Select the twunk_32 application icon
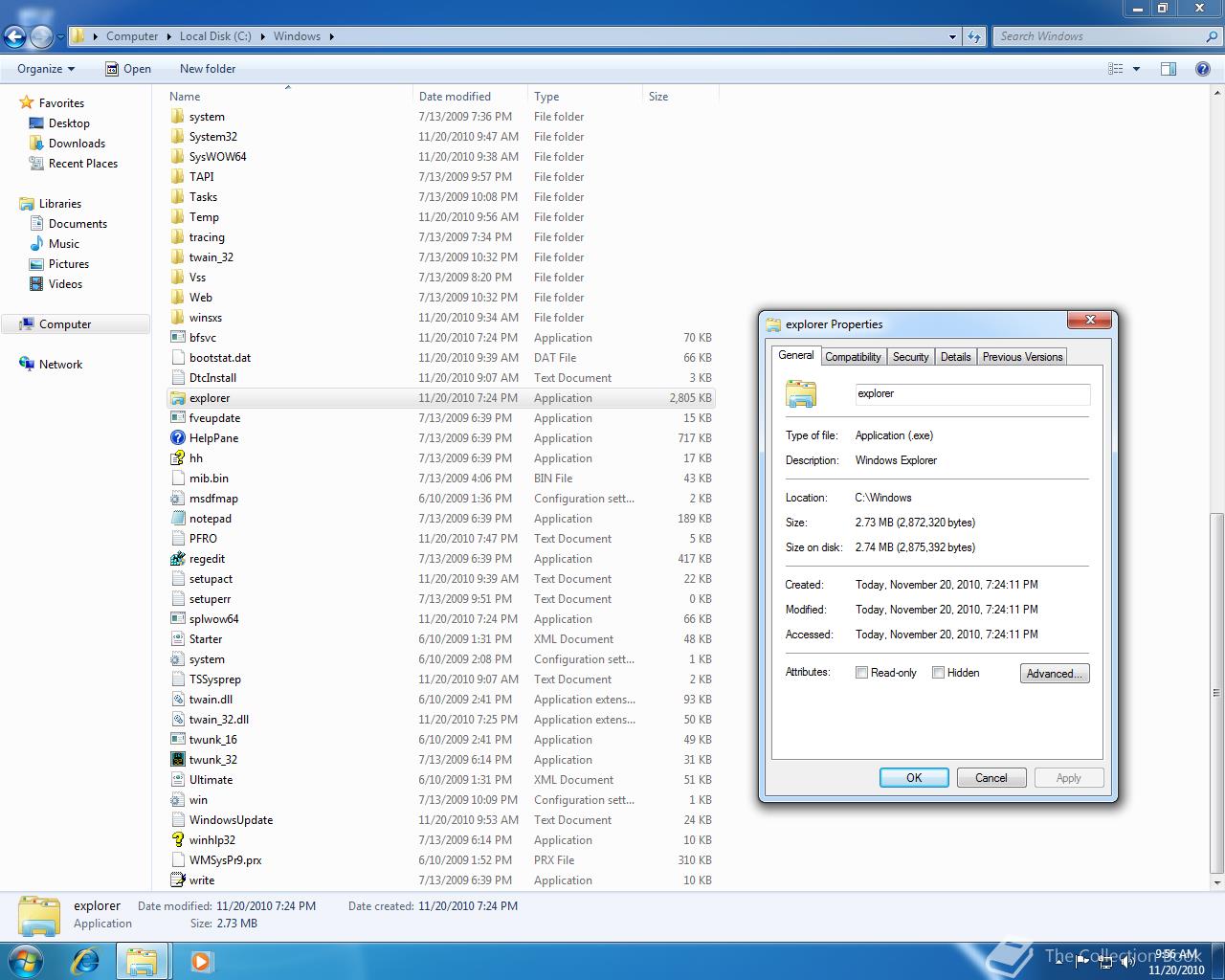 pos(177,760)
